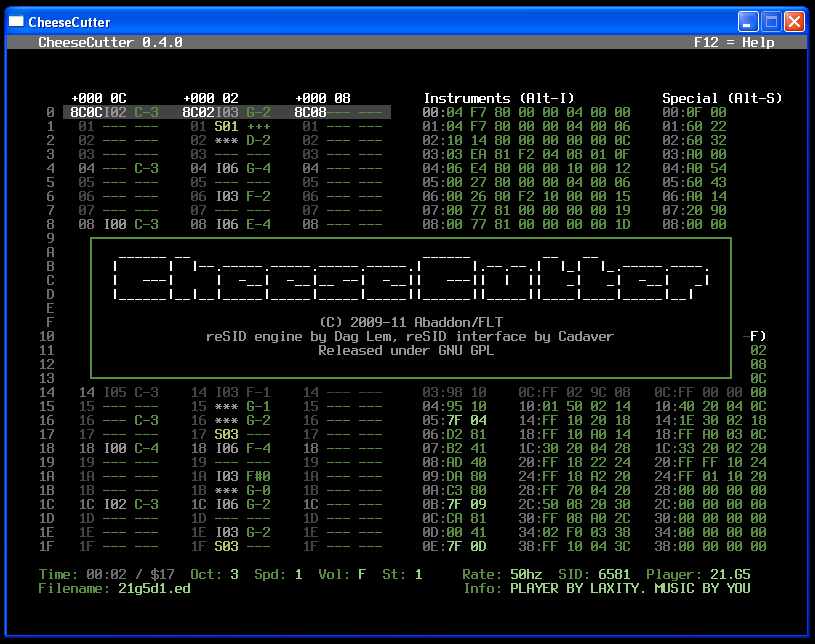The height and width of the screenshot is (644, 815).
Task: Click the E-4 note in voice 2
Action: click(258, 225)
